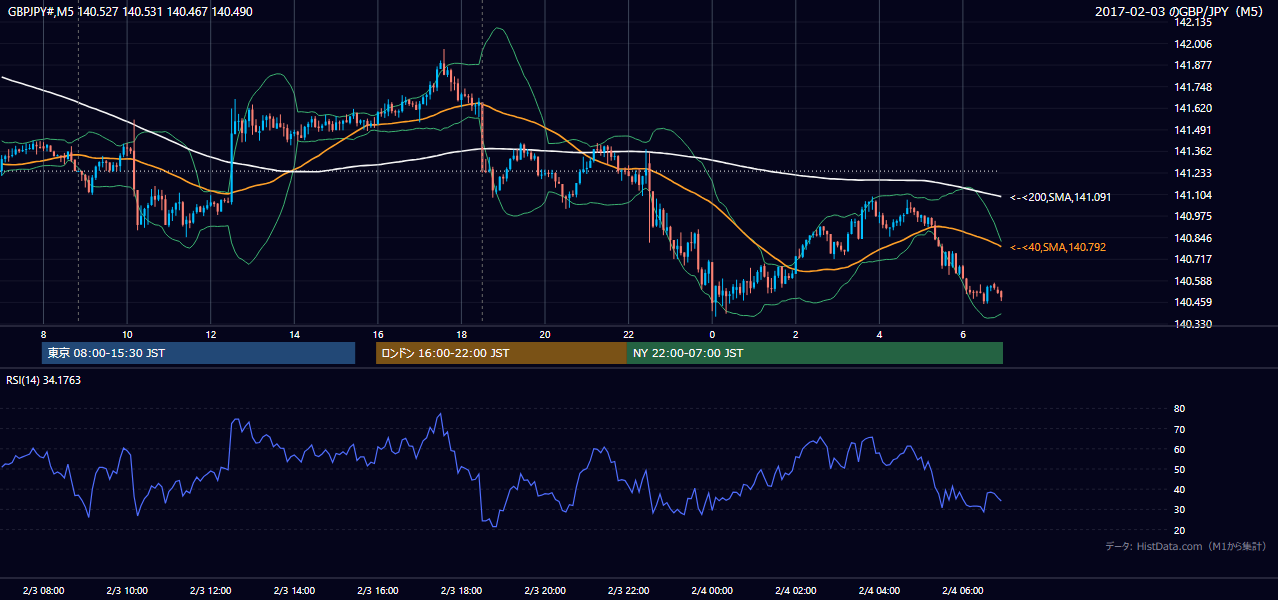The image size is (1278, 600).
Task: Click the 2/4 02:00 time axis label
Action: coord(795,590)
